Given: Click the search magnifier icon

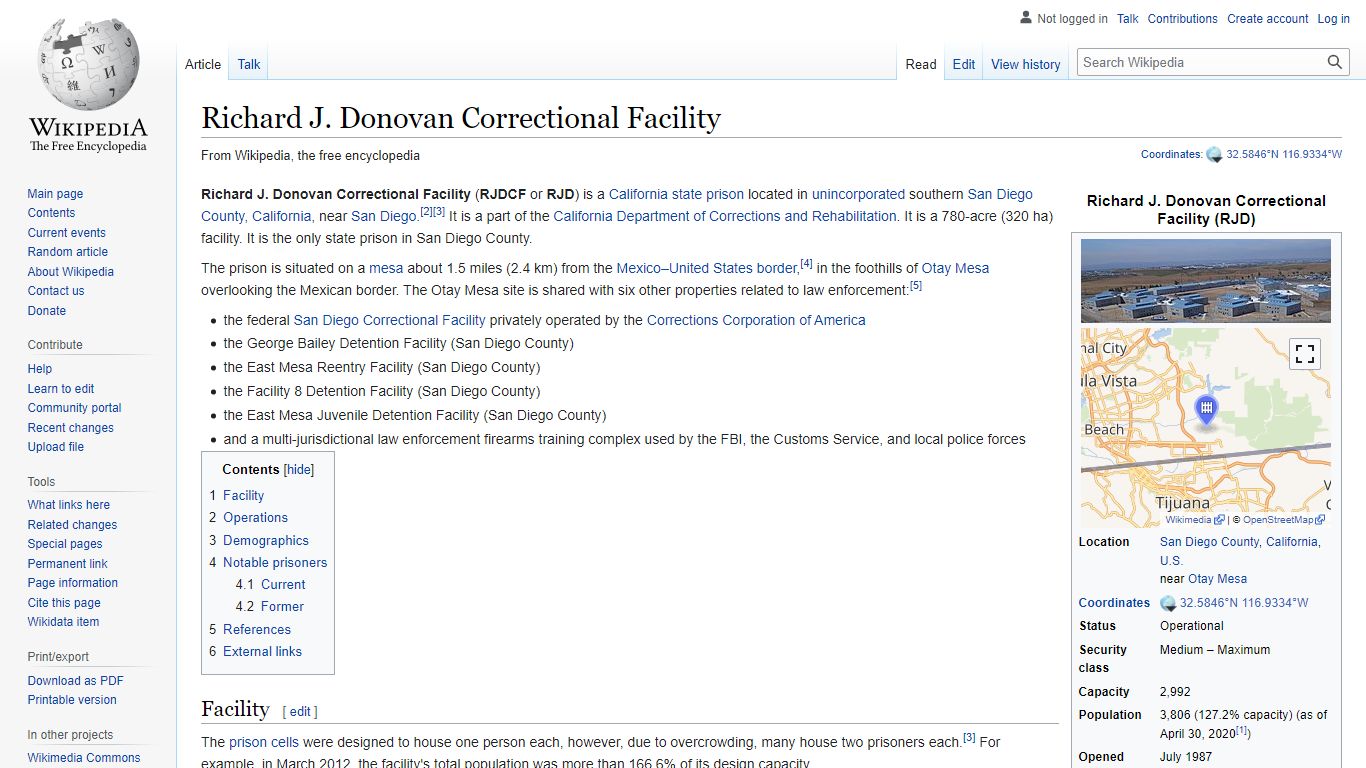Looking at the screenshot, I should (x=1335, y=62).
